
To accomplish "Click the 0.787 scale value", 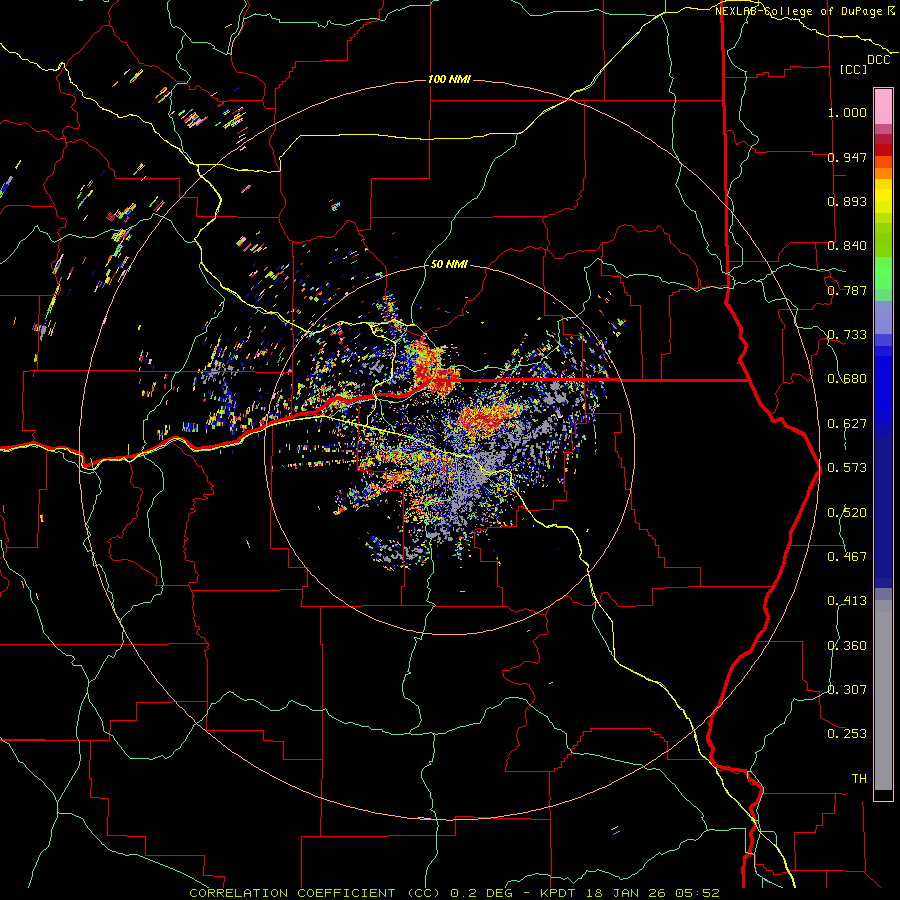I will pos(847,290).
